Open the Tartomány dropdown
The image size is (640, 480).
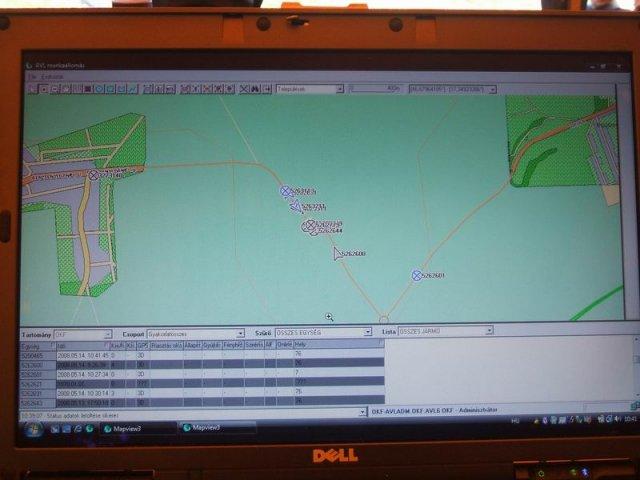pyautogui.click(x=108, y=334)
